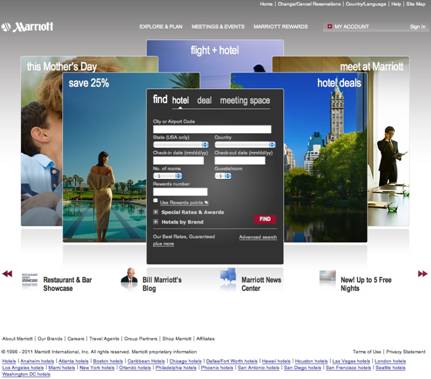Image resolution: width=431 pixels, height=379 pixels.
Task: Switch to the meeting space tab
Action: pos(245,101)
